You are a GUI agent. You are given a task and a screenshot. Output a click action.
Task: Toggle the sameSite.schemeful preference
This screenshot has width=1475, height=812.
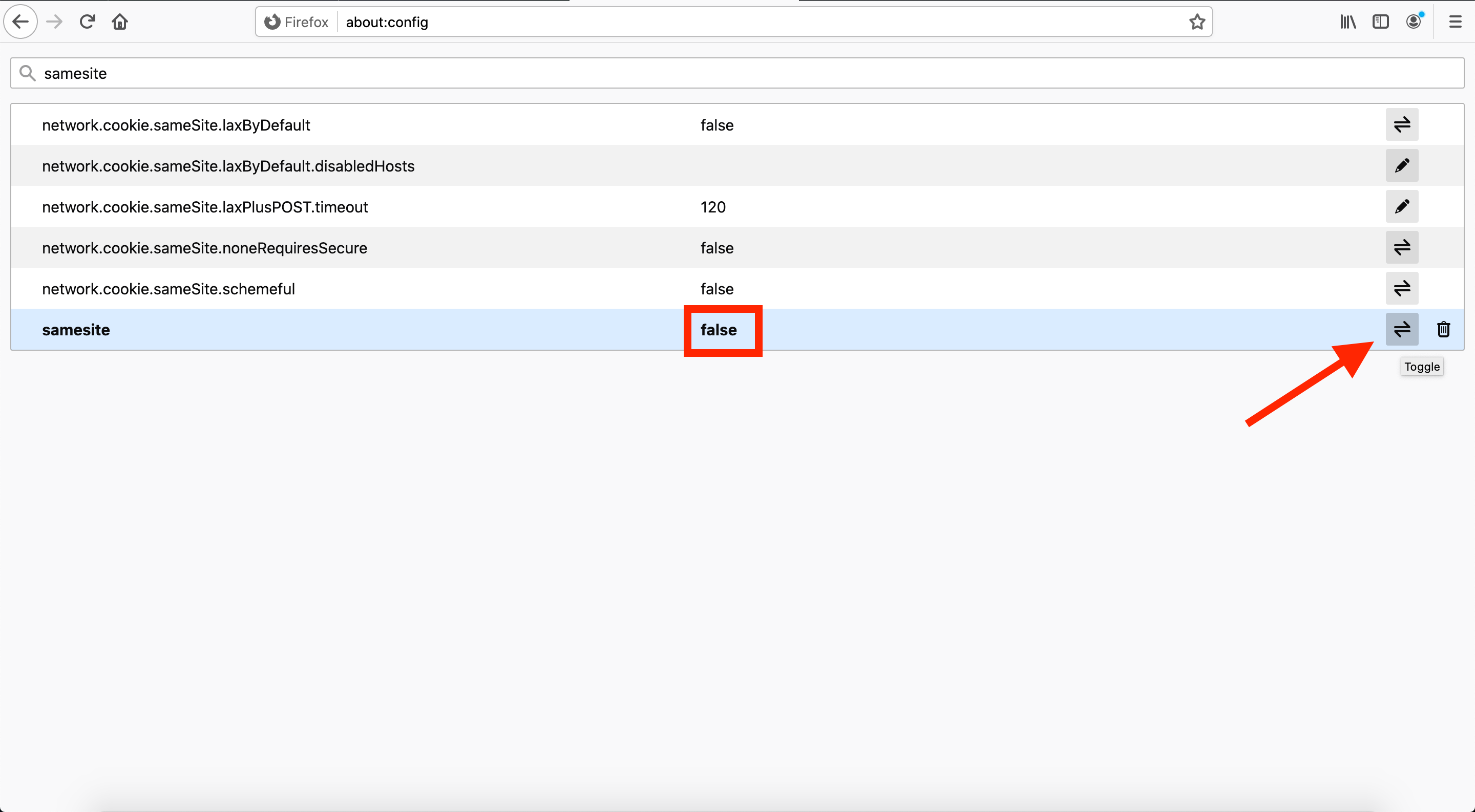1402,288
